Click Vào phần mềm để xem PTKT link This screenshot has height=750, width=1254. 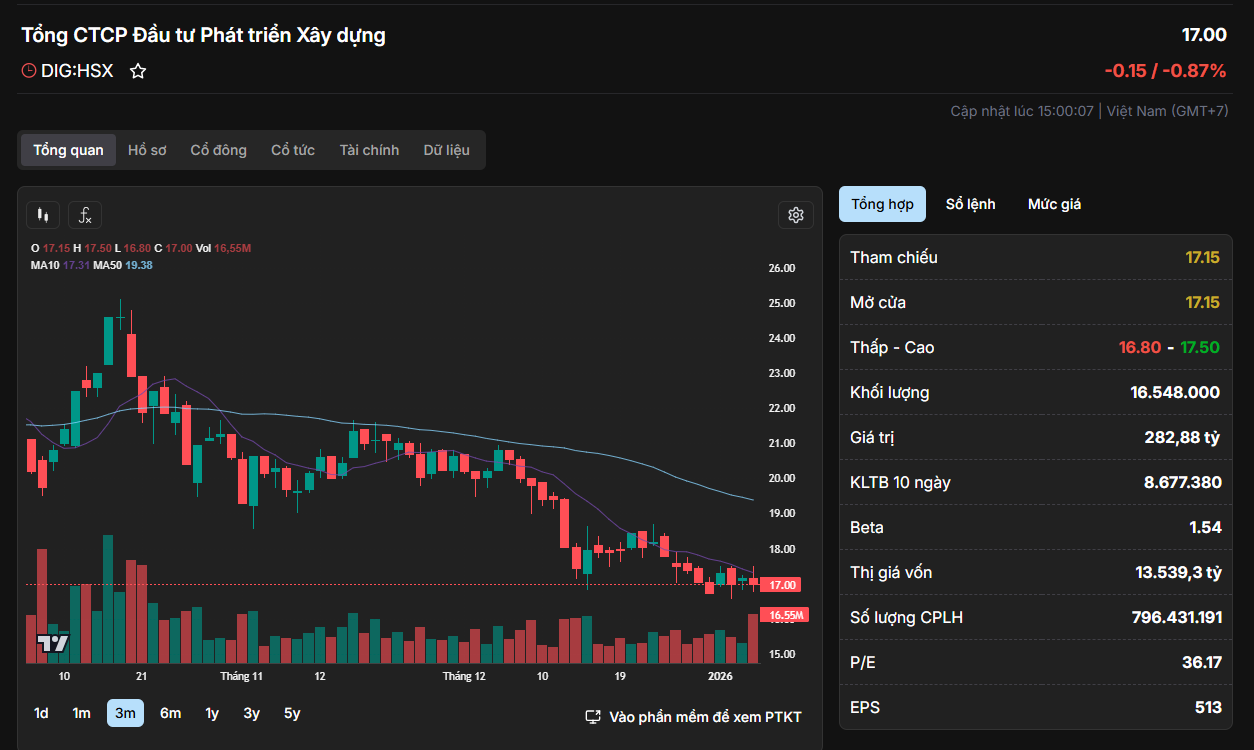click(705, 717)
